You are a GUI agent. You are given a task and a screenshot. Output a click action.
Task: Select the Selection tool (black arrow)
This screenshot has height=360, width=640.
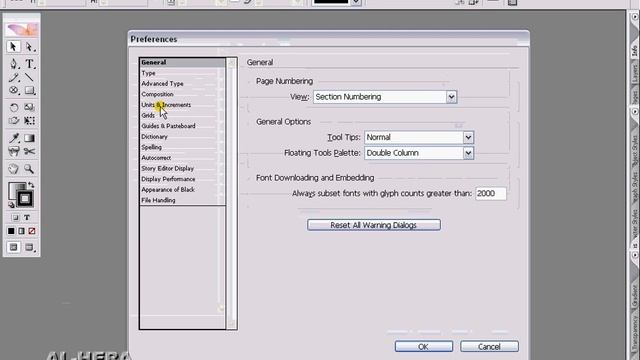13,47
